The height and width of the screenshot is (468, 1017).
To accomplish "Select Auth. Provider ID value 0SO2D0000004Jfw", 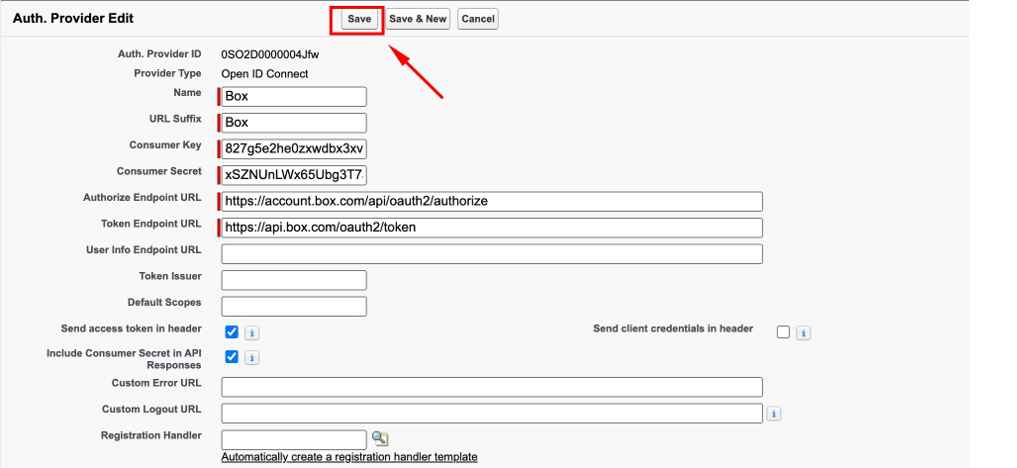I will 270,54.
